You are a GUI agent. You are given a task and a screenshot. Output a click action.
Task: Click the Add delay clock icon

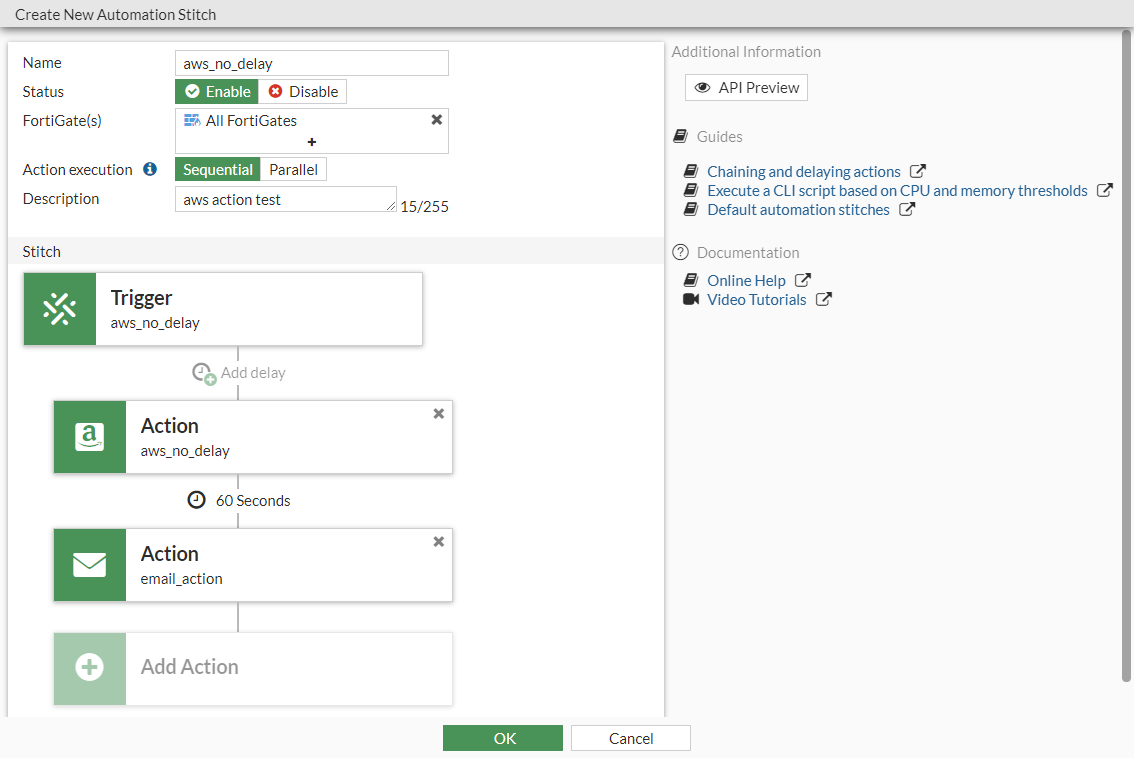coord(204,373)
